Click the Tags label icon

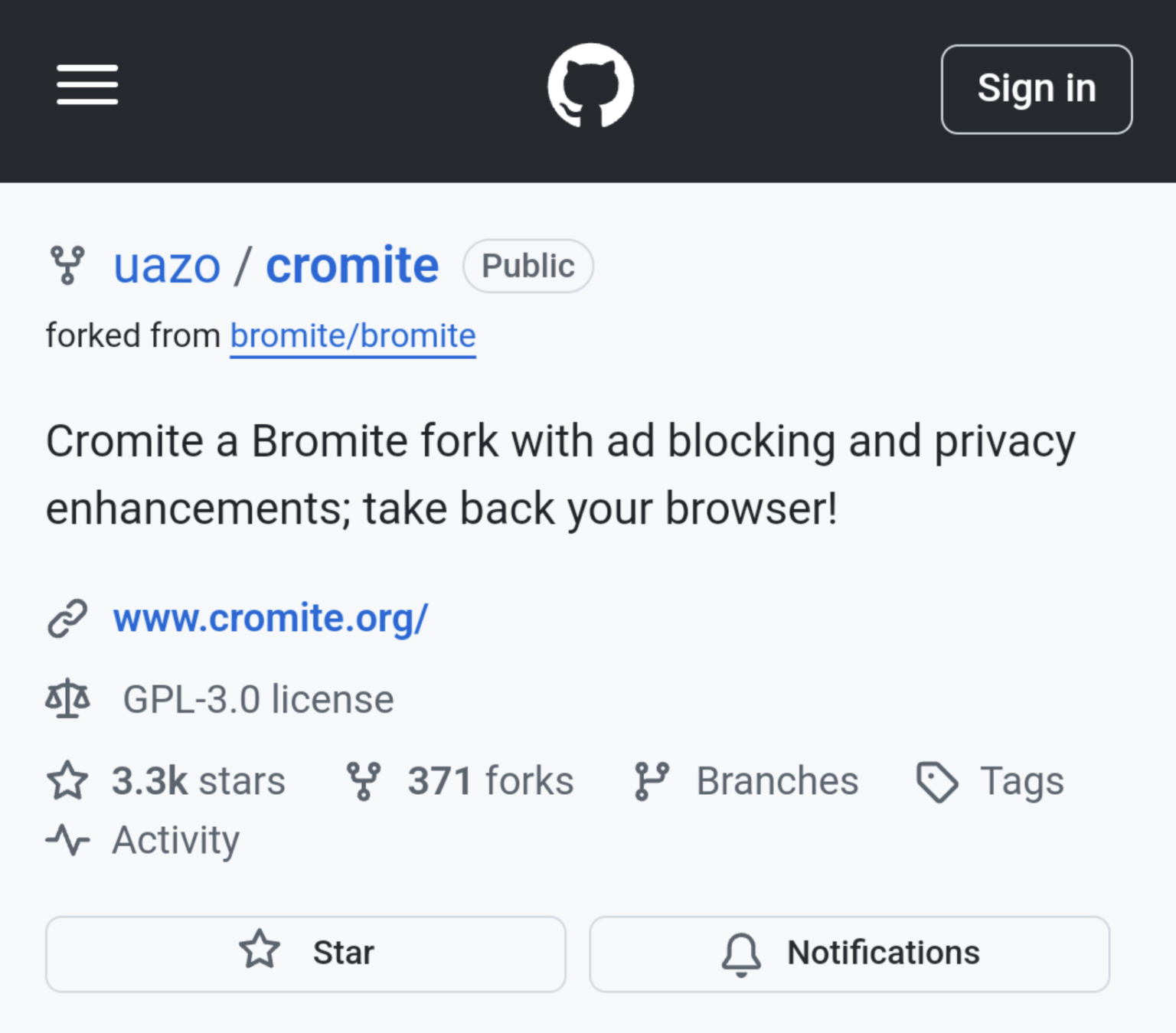[936, 781]
